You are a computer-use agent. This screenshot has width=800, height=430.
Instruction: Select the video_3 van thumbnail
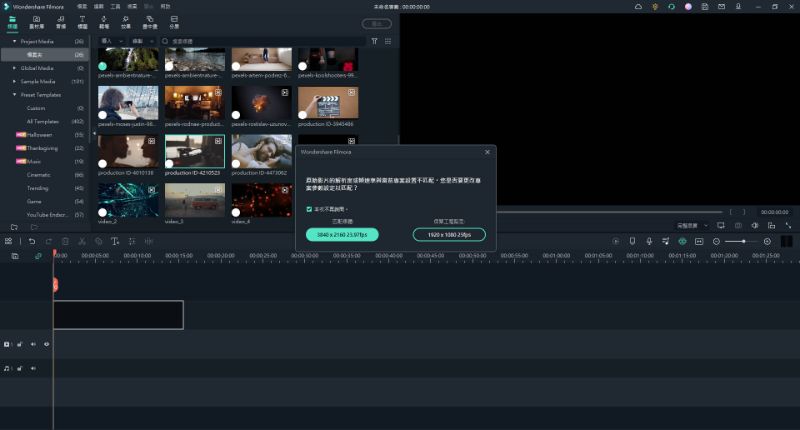click(x=194, y=200)
